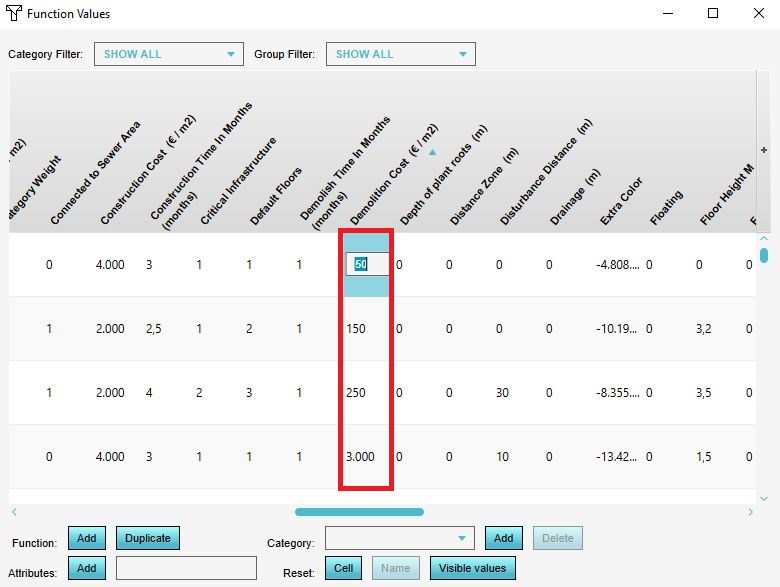Click the sort arrow on Demolition Cost column
This screenshot has height=587, width=780.
pos(432,153)
